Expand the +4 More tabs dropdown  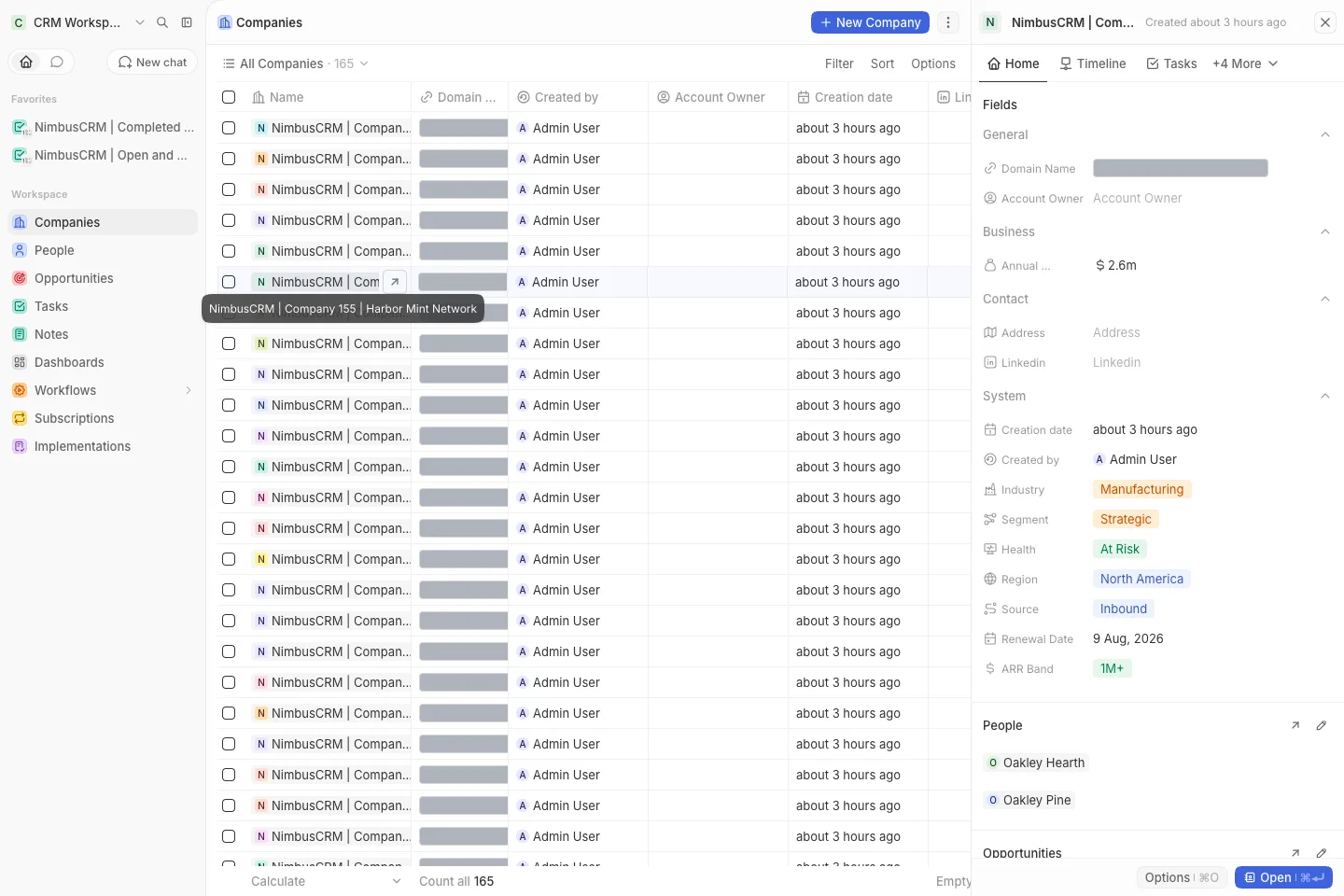click(x=1245, y=63)
